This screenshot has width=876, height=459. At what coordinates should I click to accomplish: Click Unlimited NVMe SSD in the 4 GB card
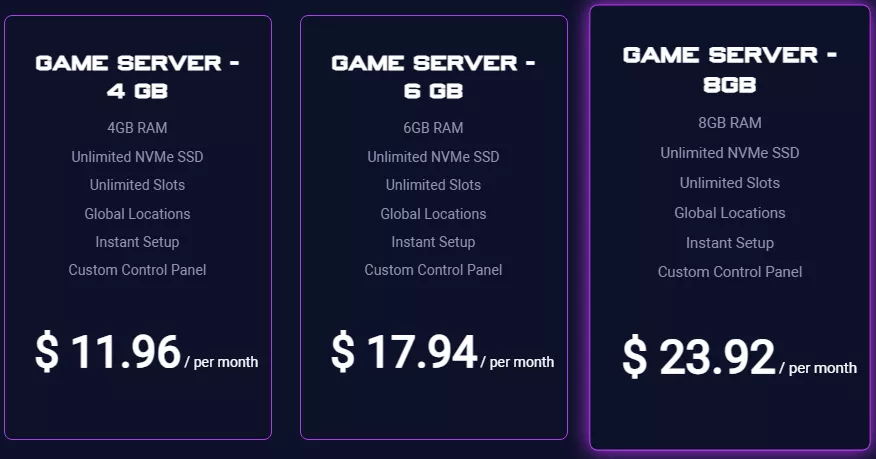(137, 157)
